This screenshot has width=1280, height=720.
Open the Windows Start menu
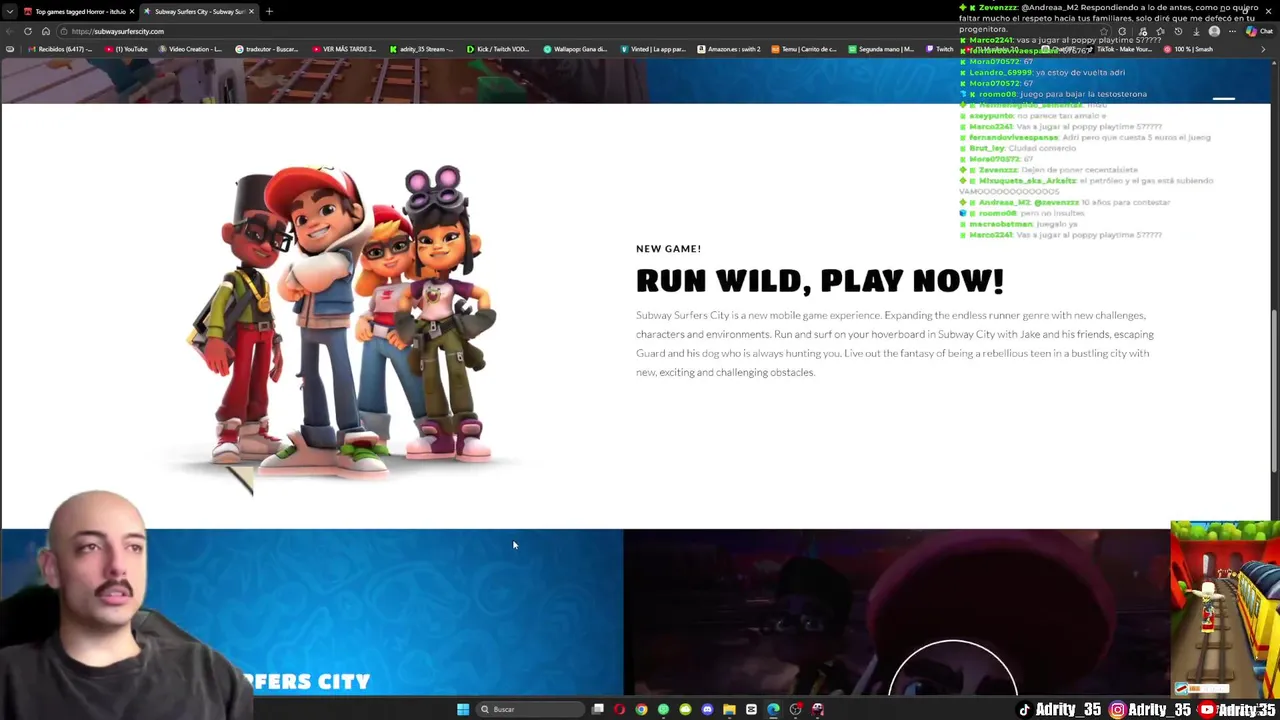[x=463, y=709]
